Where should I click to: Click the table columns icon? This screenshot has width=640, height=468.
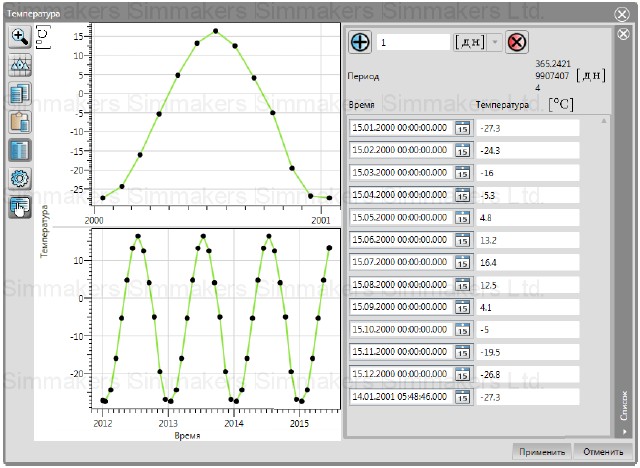pyautogui.click(x=20, y=150)
